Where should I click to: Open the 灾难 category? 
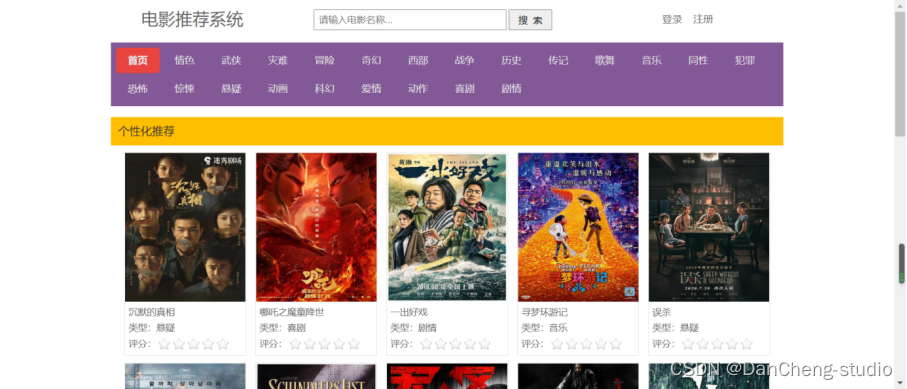coord(278,60)
